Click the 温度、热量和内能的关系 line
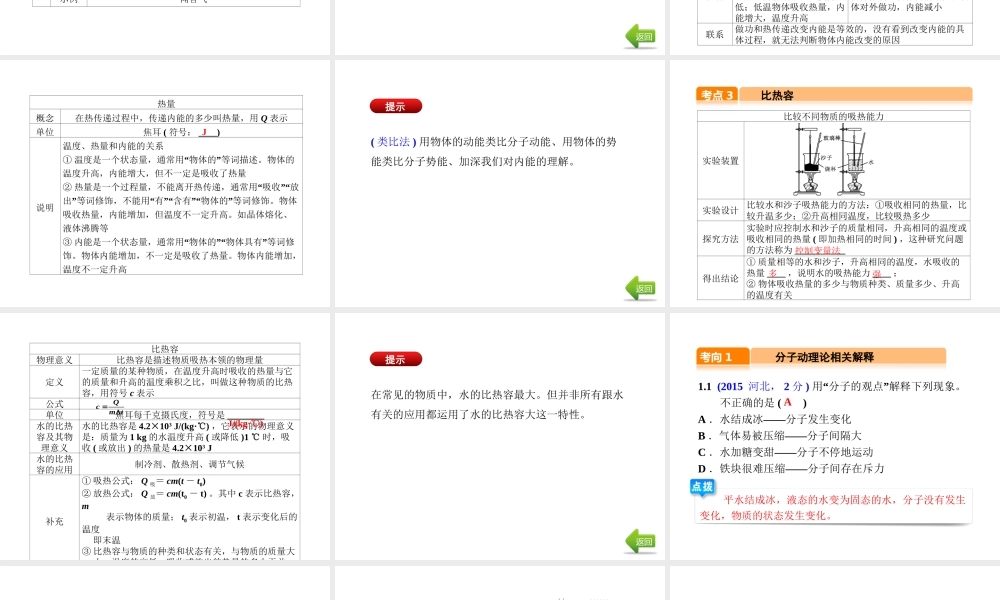 tap(113, 146)
